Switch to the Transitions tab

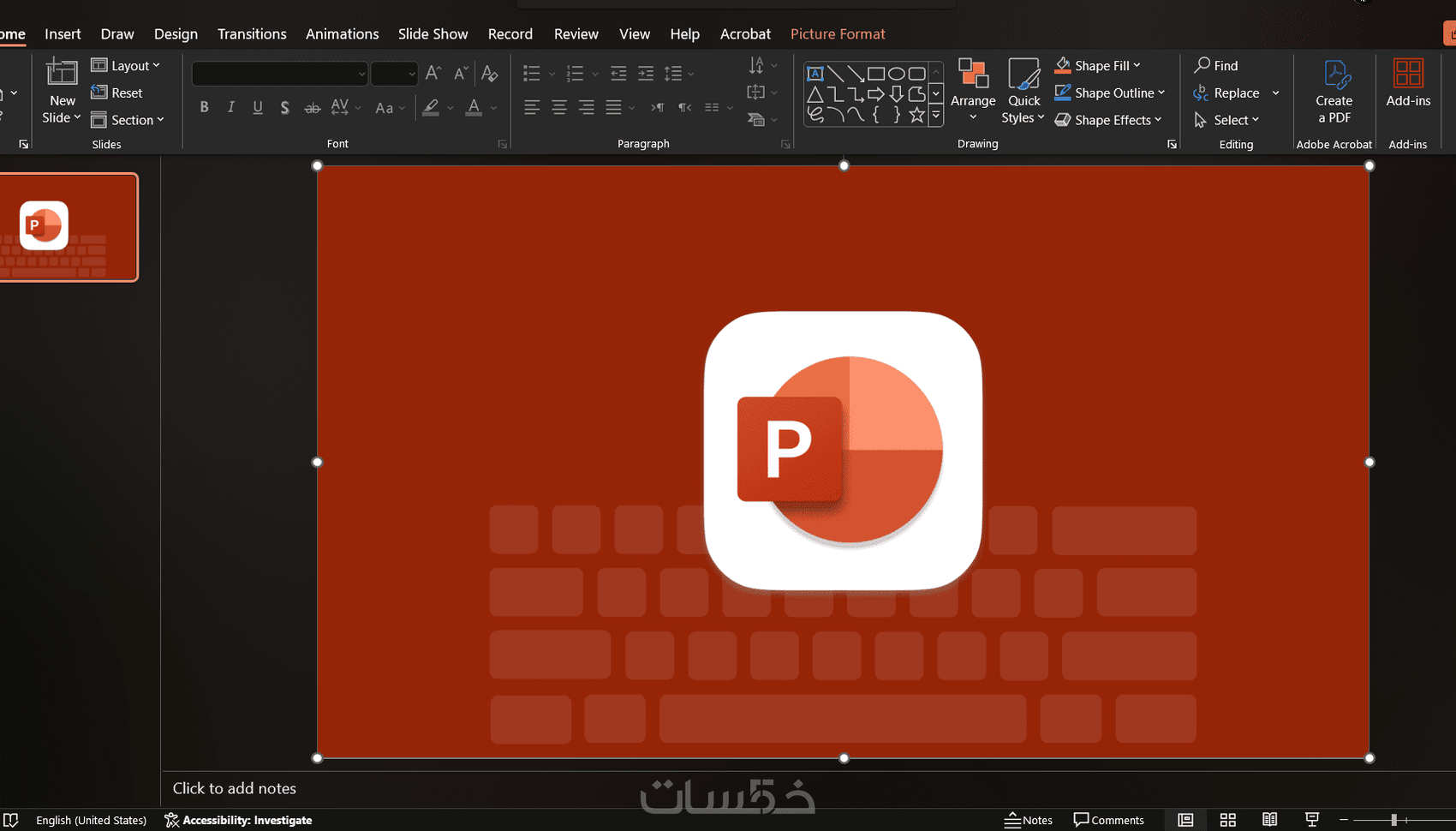[x=252, y=34]
